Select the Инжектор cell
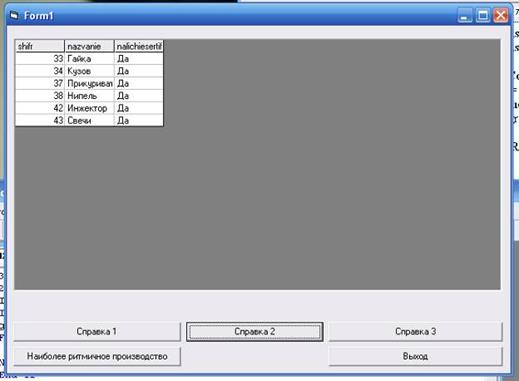519x381 pixels. point(89,108)
